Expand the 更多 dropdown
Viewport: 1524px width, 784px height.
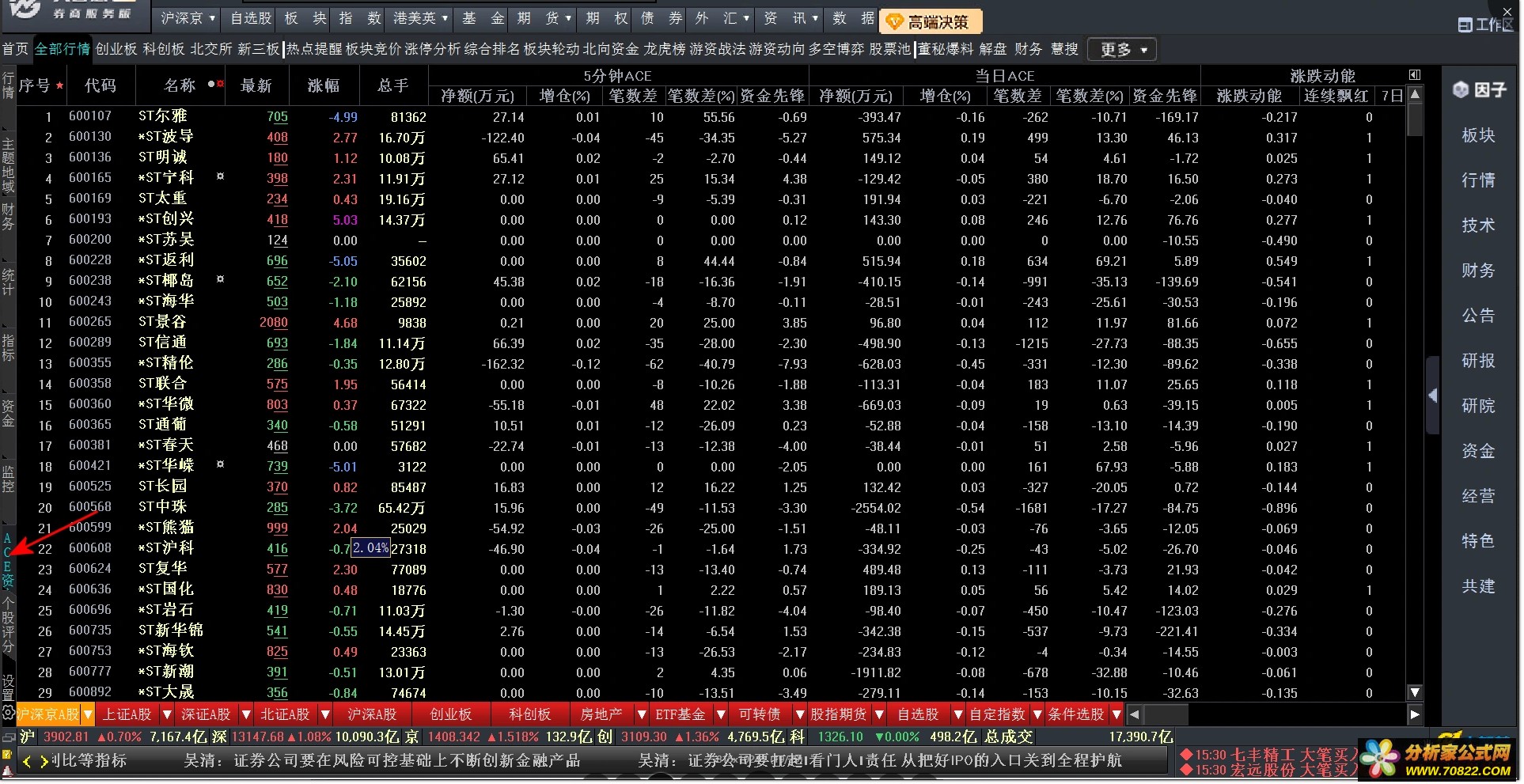point(1122,50)
